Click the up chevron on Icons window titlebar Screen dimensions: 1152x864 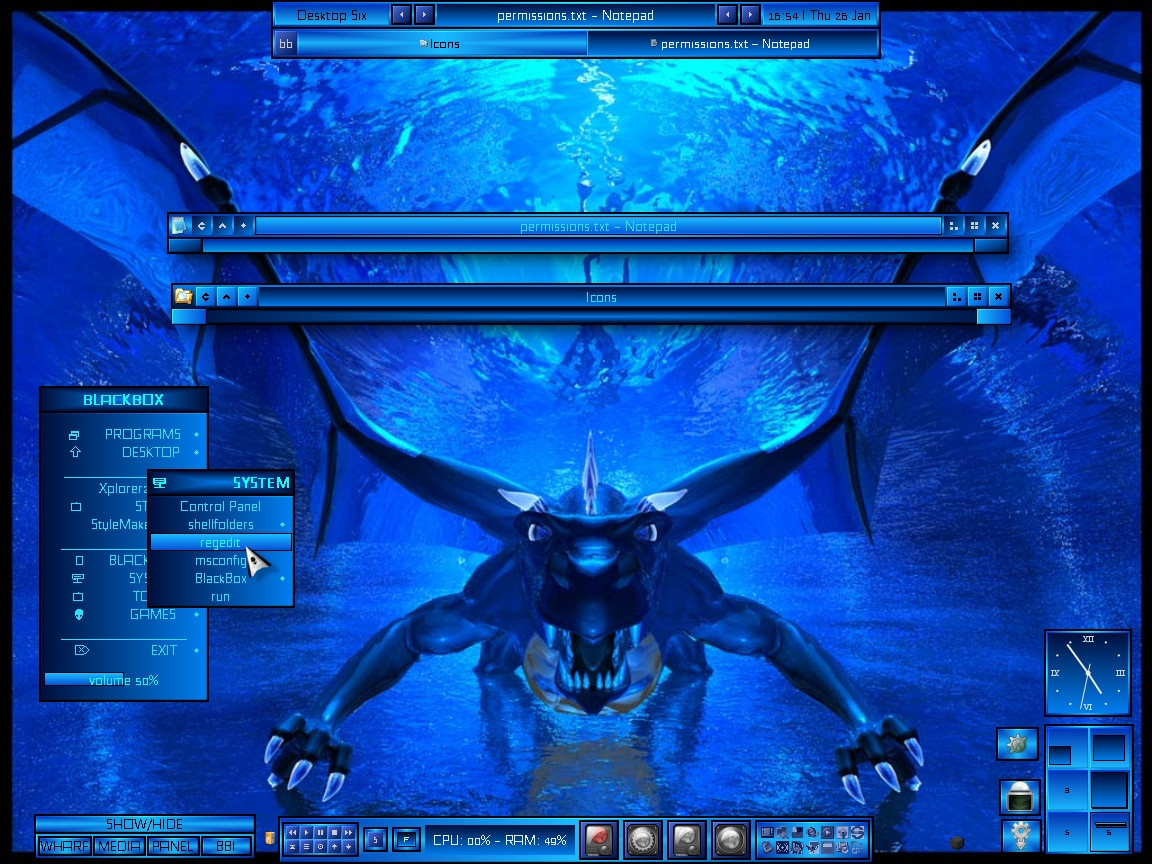tap(226, 297)
